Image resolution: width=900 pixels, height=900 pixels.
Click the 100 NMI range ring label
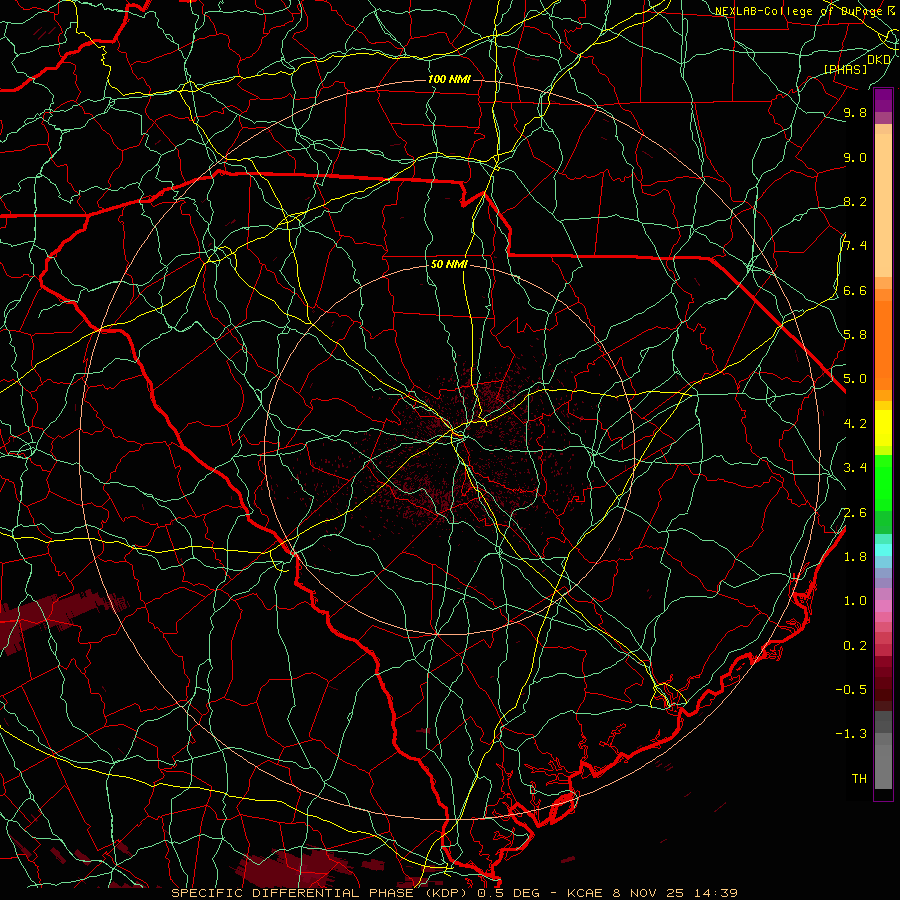click(449, 79)
